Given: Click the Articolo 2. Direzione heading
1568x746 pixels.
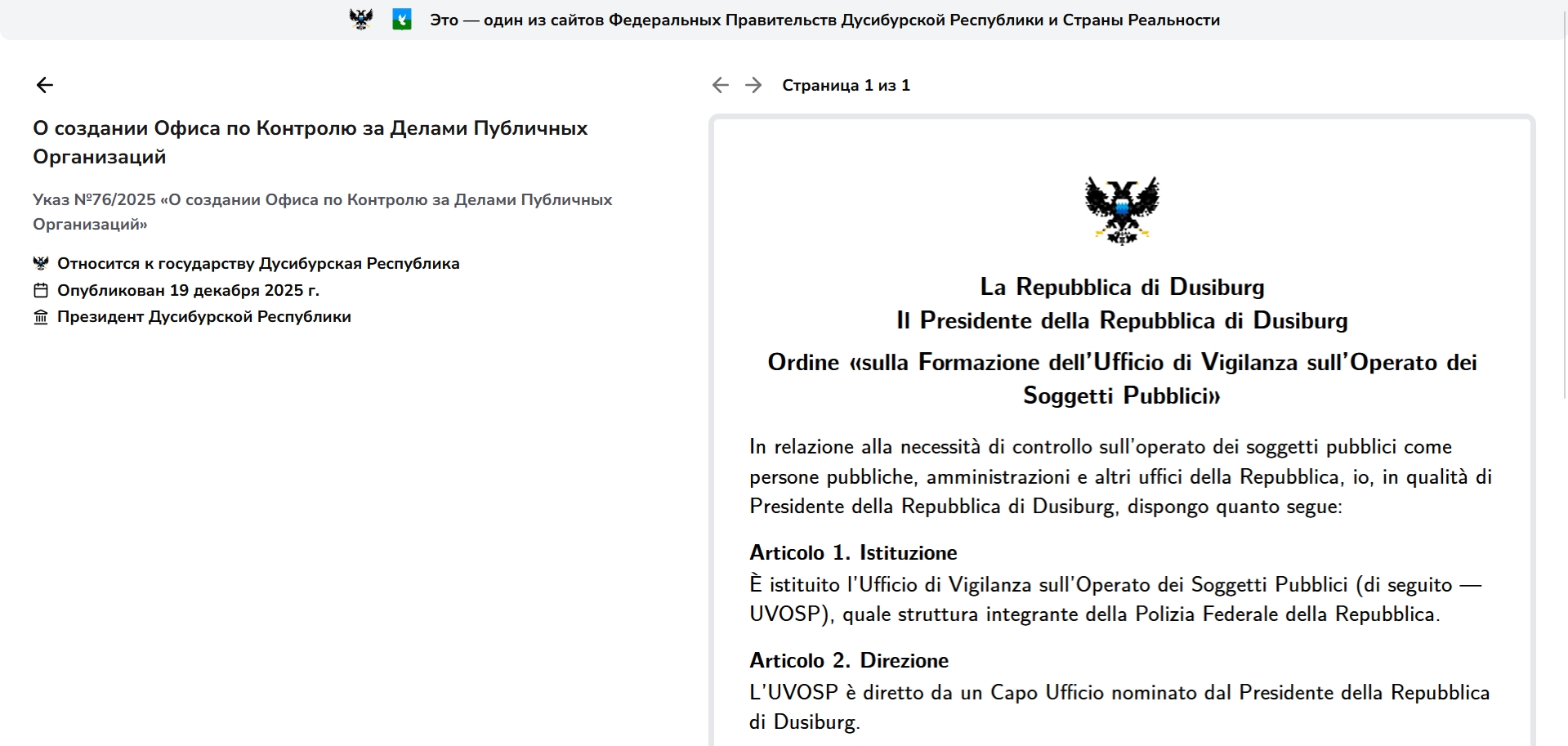Looking at the screenshot, I should tap(849, 660).
